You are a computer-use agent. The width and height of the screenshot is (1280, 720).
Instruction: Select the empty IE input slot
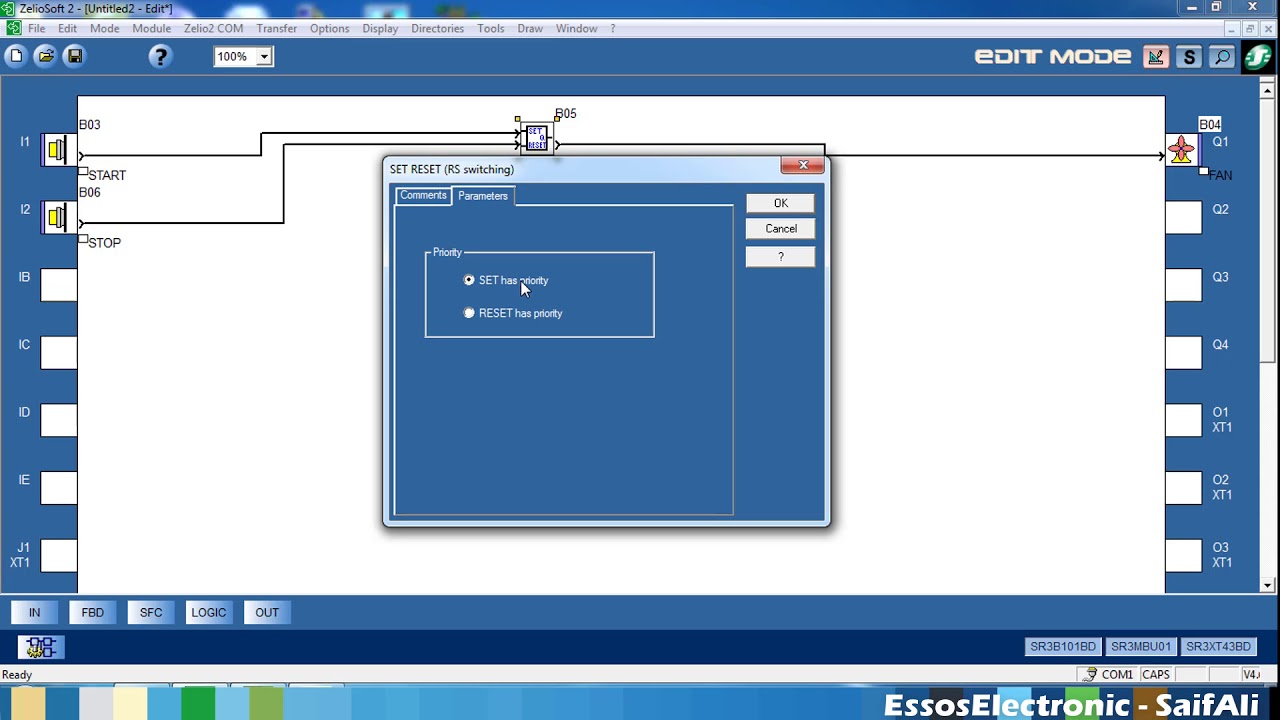[58, 488]
